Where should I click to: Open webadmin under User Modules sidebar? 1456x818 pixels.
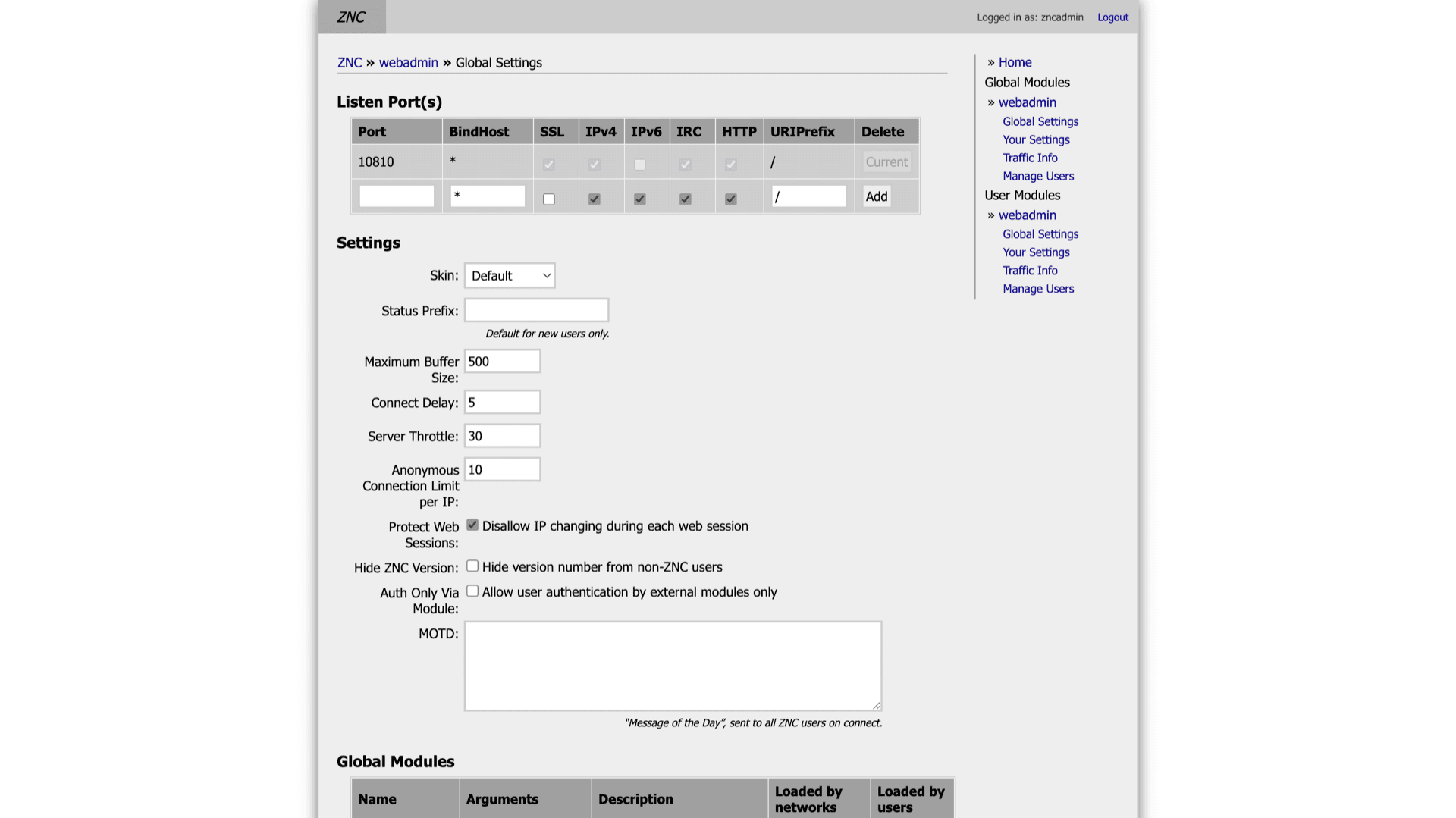coord(1027,215)
